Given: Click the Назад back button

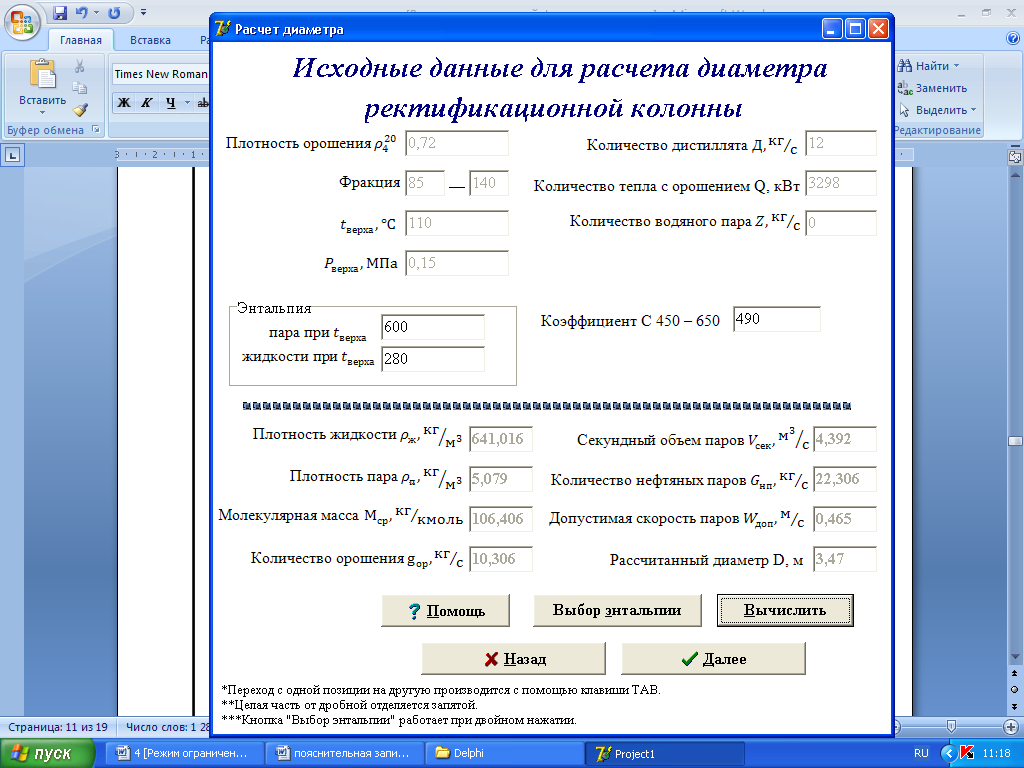Looking at the screenshot, I should pos(513,659).
